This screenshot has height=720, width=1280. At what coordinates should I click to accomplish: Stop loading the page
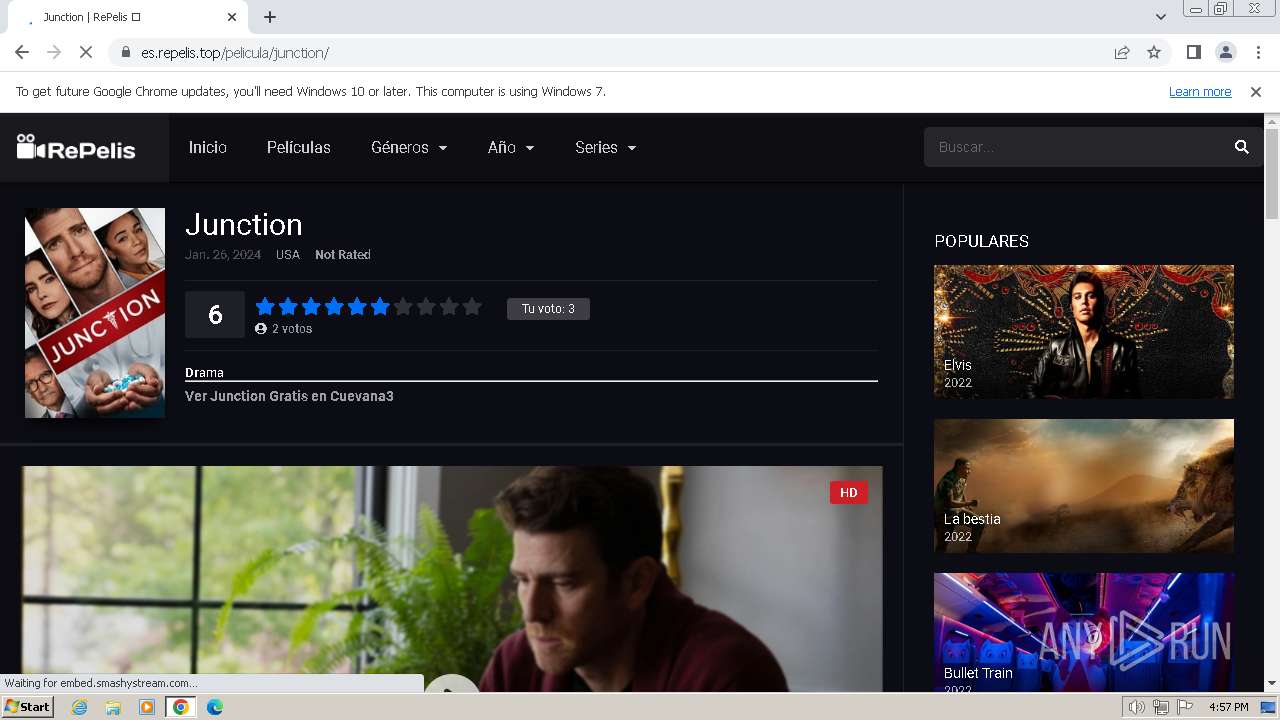pyautogui.click(x=86, y=52)
